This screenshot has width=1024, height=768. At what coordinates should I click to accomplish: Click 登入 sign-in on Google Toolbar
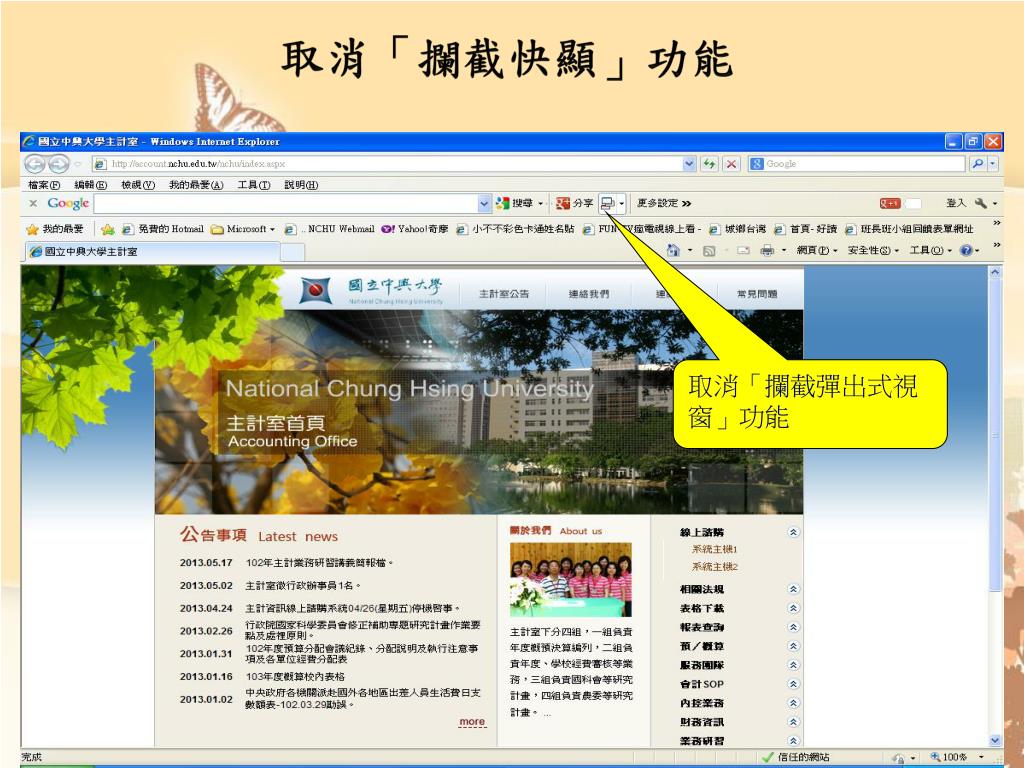click(955, 204)
